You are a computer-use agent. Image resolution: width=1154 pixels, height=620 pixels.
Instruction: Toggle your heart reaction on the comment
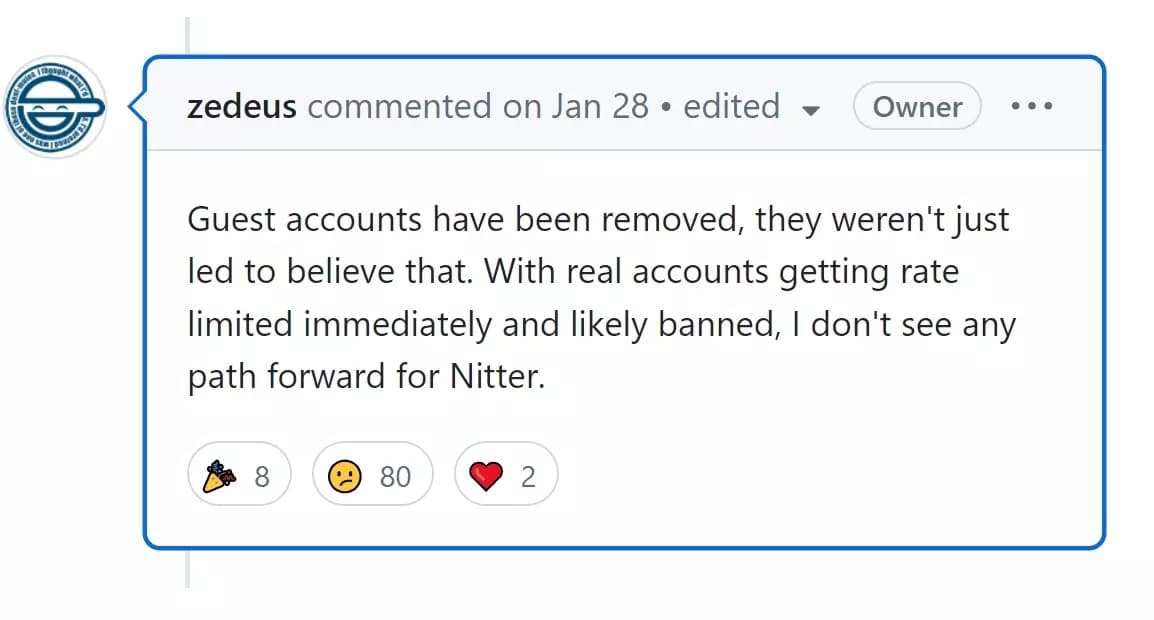(504, 474)
